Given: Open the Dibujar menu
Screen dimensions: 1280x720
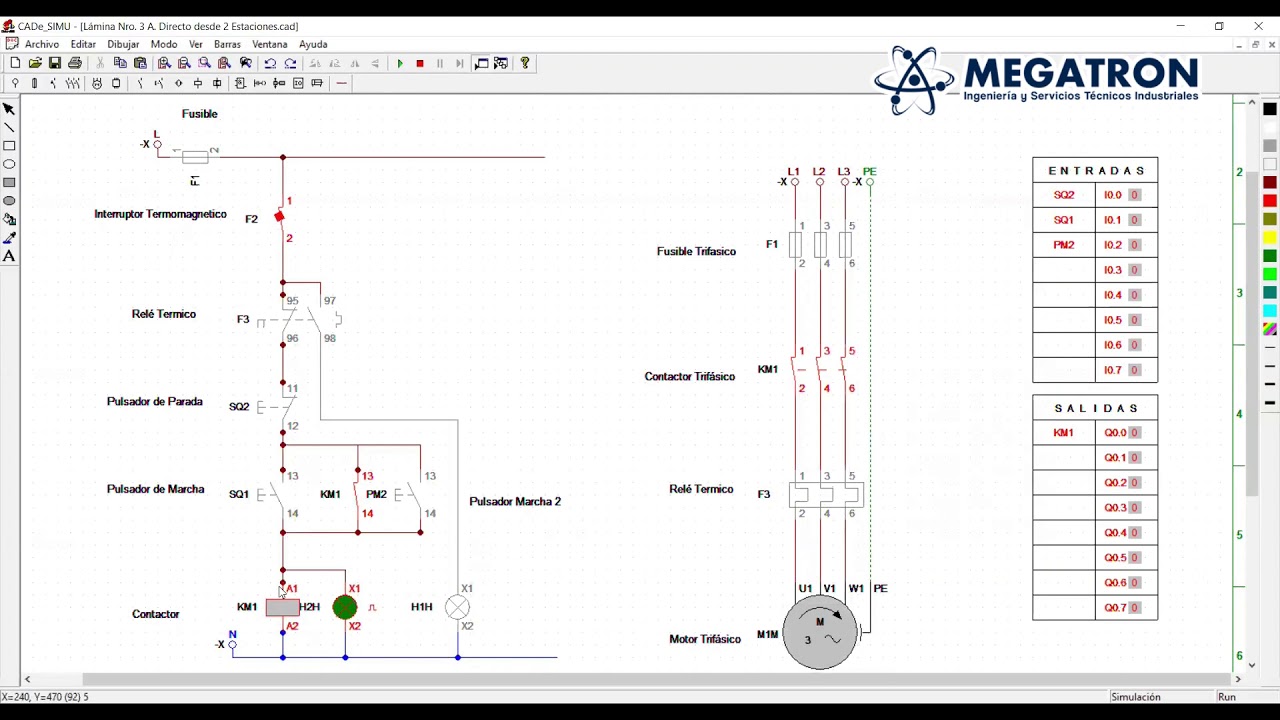Looking at the screenshot, I should (x=123, y=44).
